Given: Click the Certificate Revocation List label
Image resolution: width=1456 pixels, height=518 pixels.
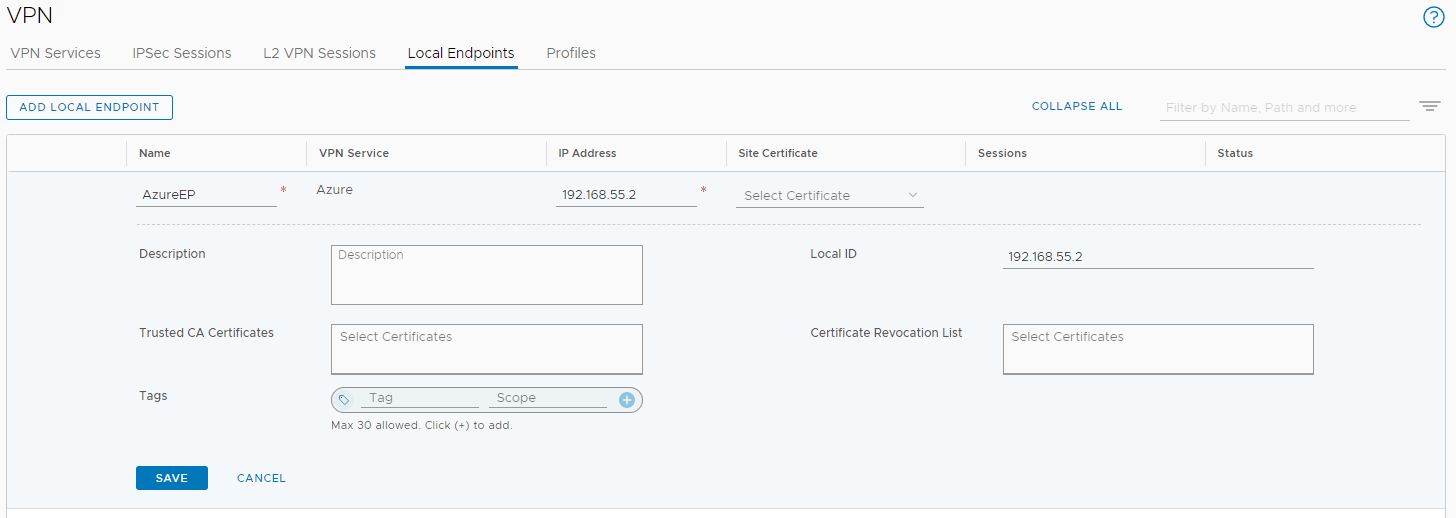Looking at the screenshot, I should click(886, 333).
